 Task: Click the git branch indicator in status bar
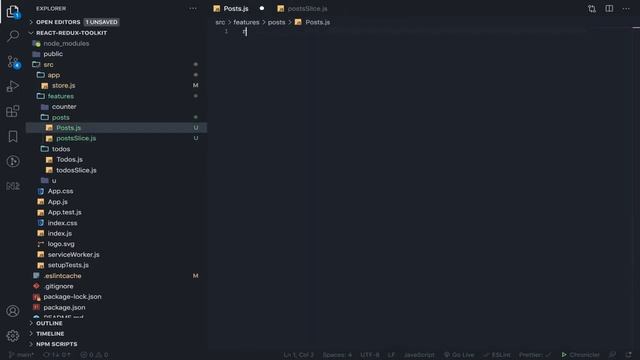pyautogui.click(x=21, y=355)
